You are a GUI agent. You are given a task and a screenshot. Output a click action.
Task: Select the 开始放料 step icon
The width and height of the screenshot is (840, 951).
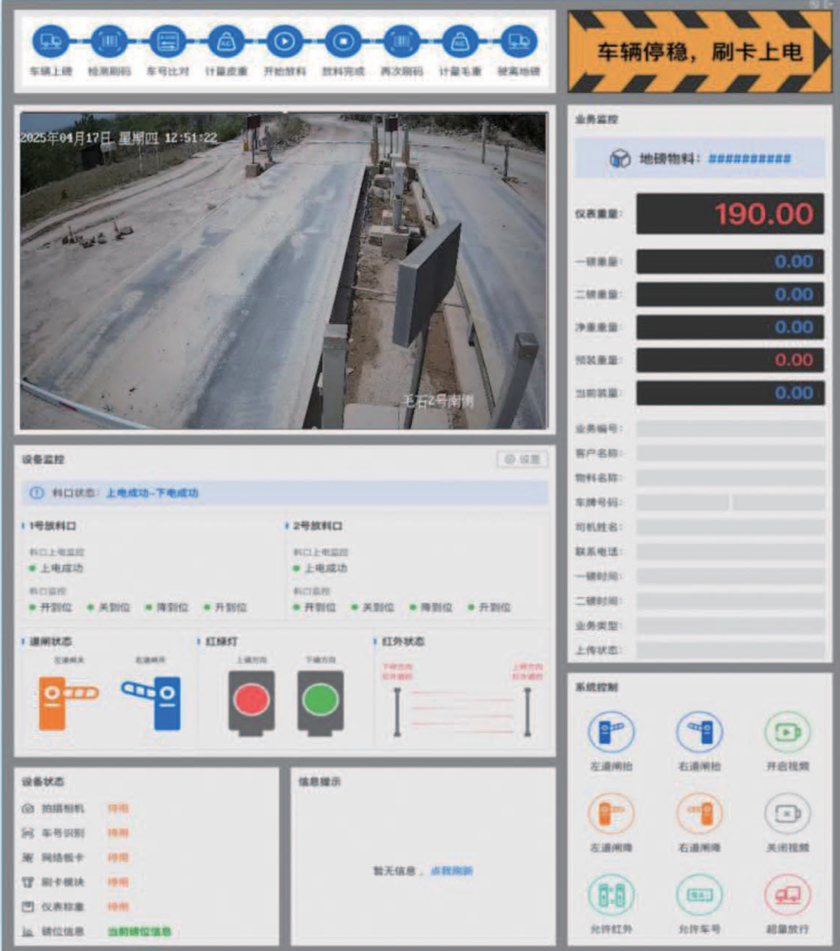[x=284, y=42]
